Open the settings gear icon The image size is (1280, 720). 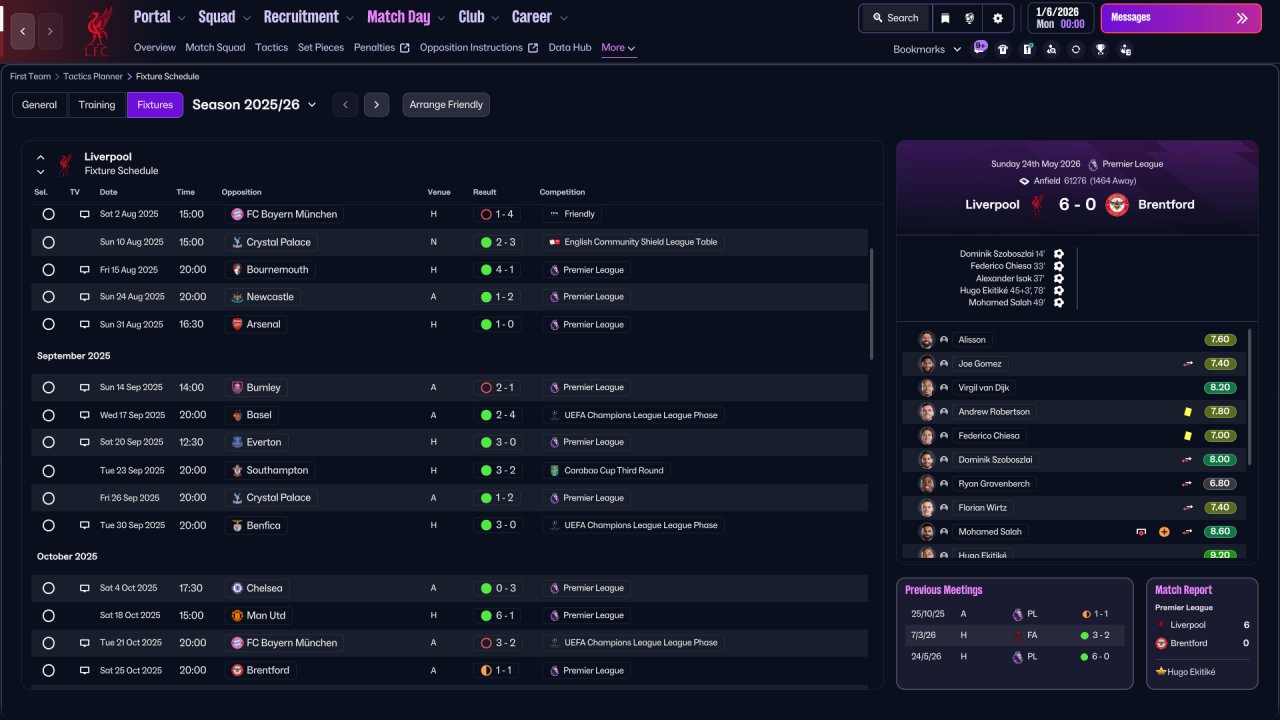pos(997,18)
